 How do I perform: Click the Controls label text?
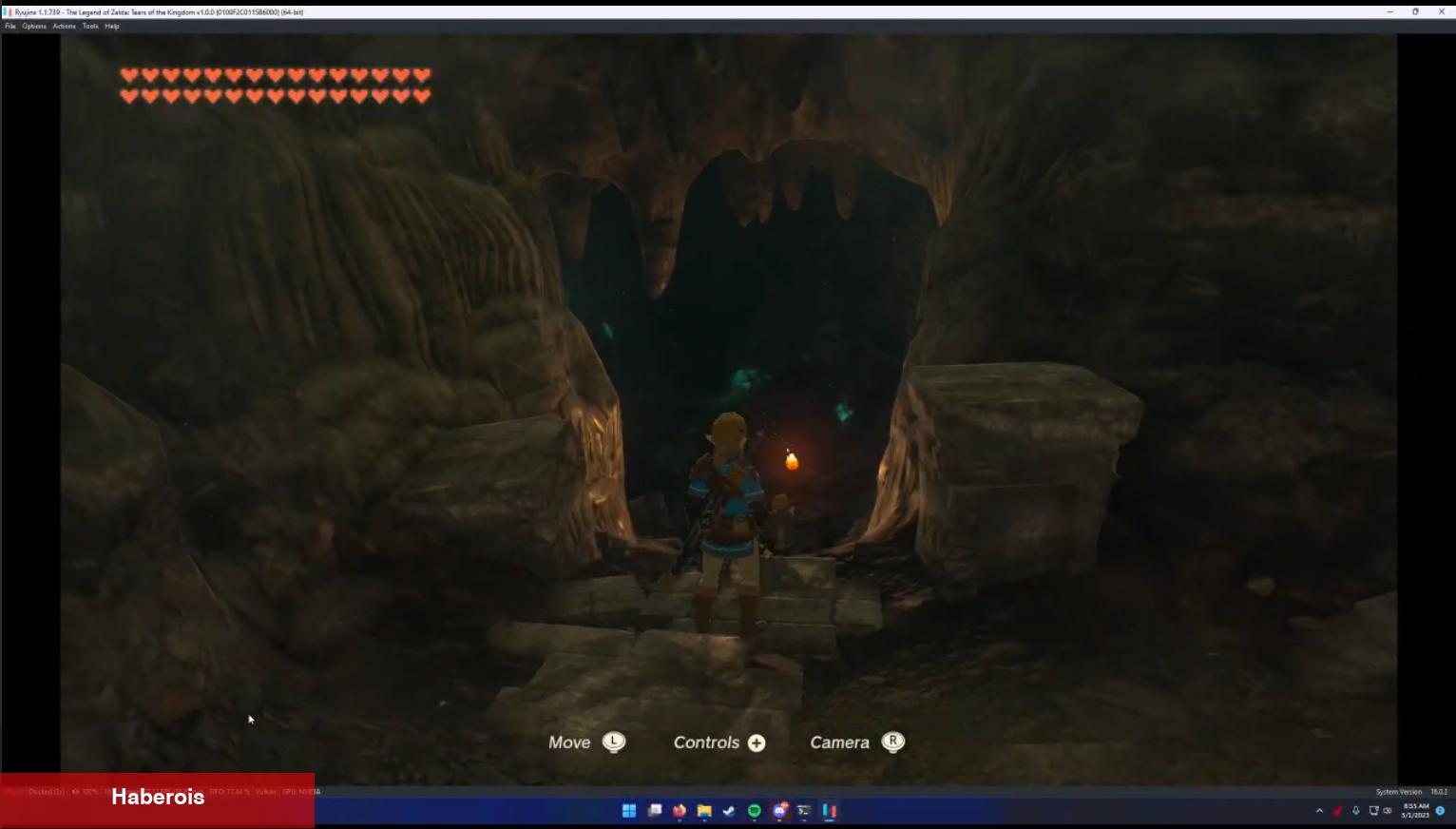click(x=706, y=742)
